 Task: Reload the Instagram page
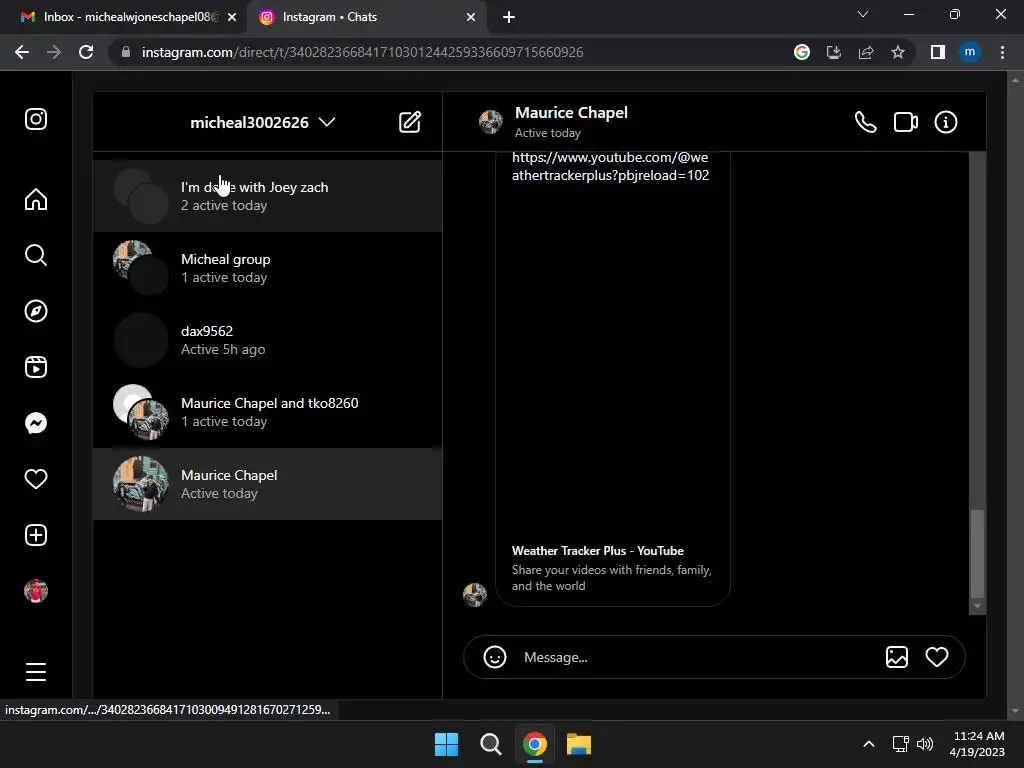click(x=86, y=52)
